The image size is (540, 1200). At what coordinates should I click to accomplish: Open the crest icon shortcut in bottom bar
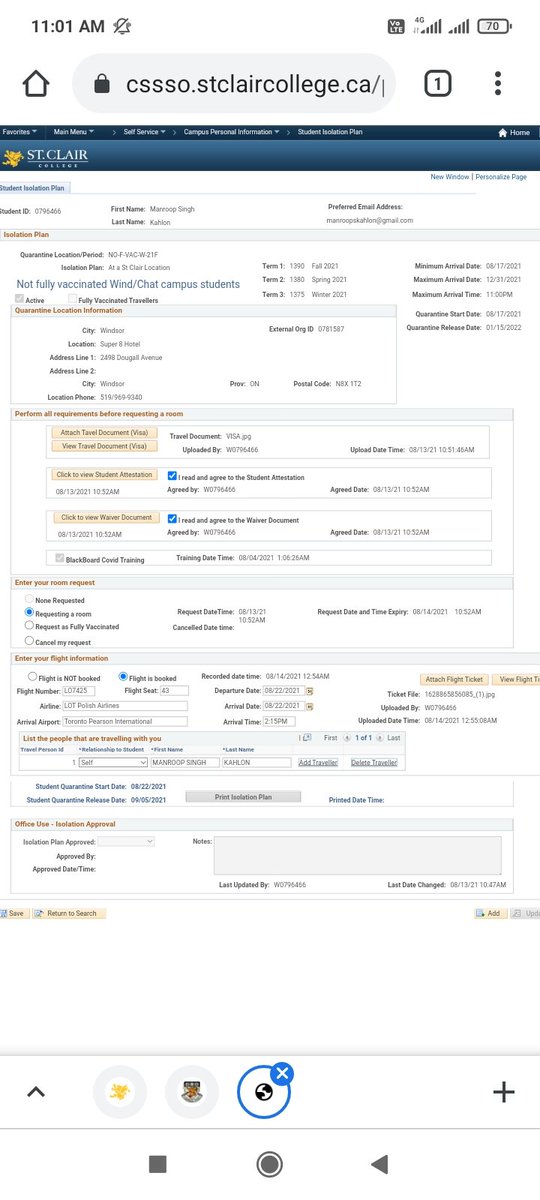(192, 1092)
